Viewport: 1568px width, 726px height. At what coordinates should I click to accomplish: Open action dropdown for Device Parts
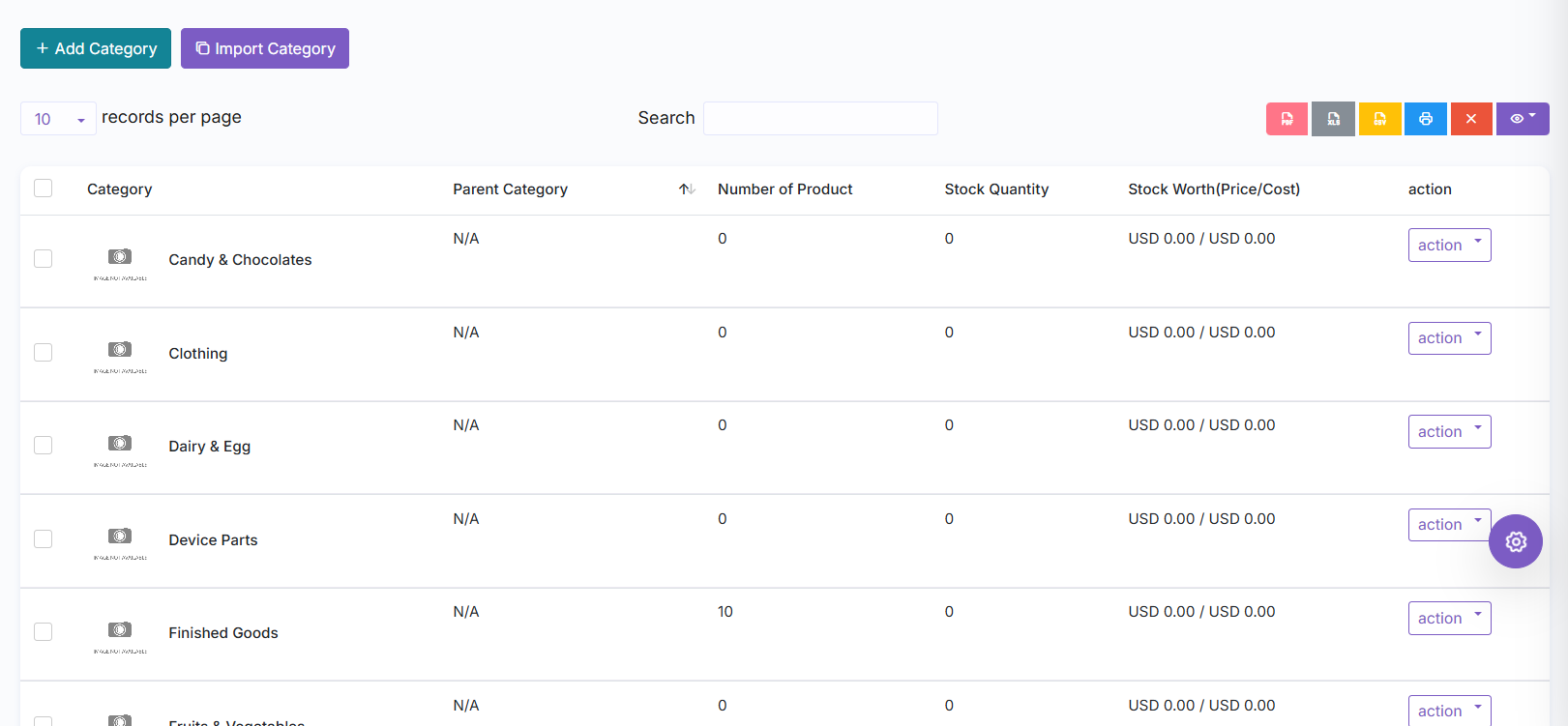pos(1449,525)
